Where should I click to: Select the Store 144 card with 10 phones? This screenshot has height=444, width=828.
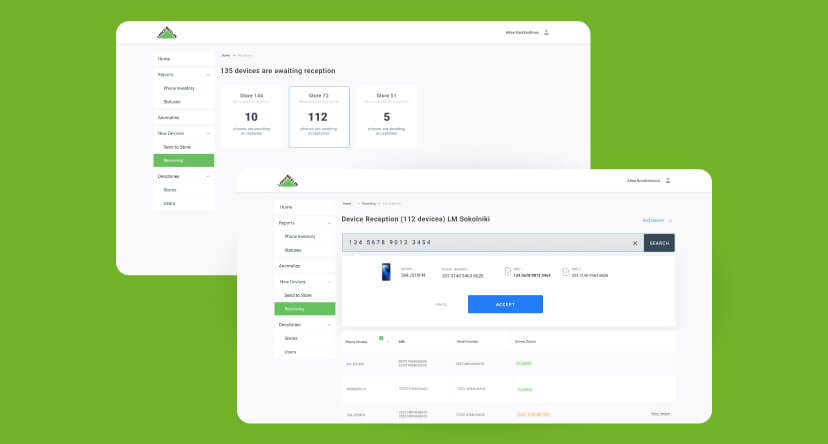click(x=251, y=116)
